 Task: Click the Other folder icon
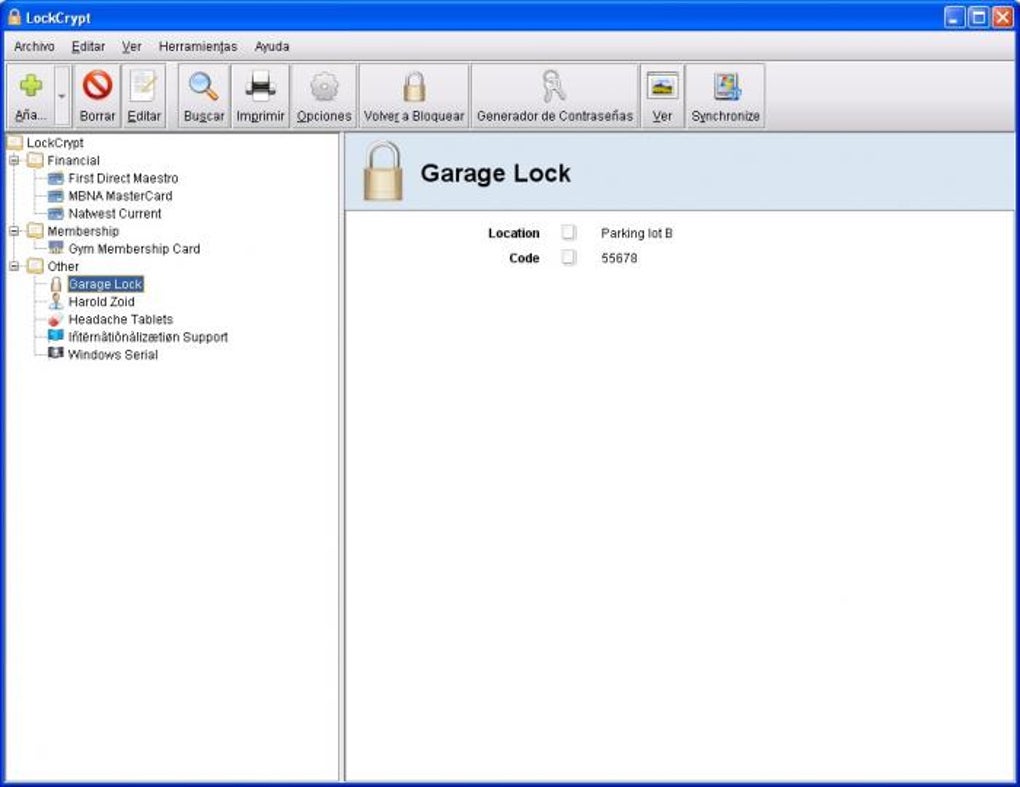pyautogui.click(x=35, y=266)
